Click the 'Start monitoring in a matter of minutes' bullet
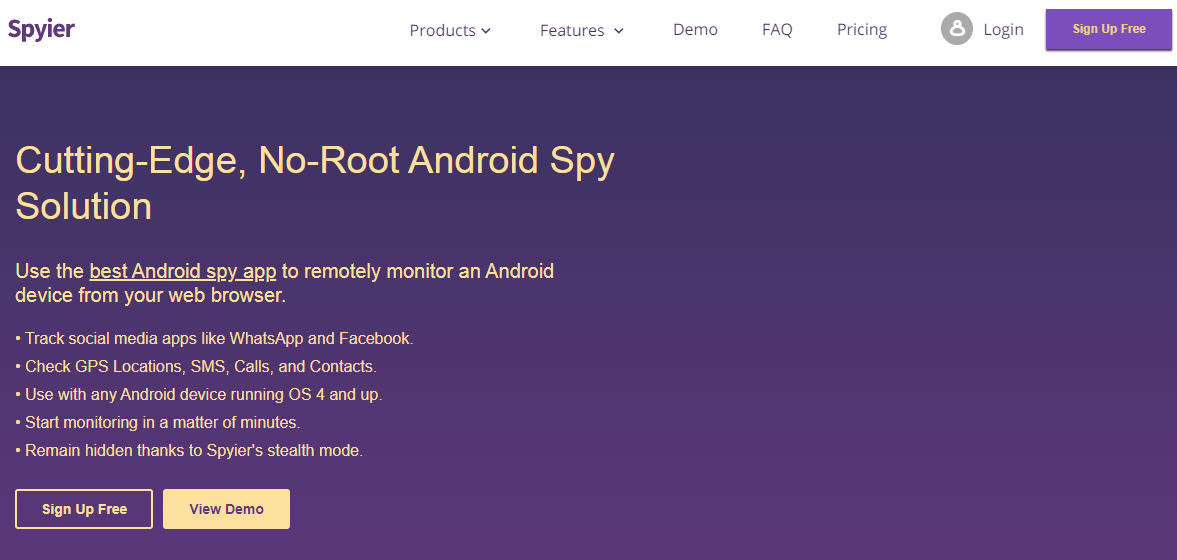Image resolution: width=1177 pixels, height=560 pixels. tap(158, 423)
